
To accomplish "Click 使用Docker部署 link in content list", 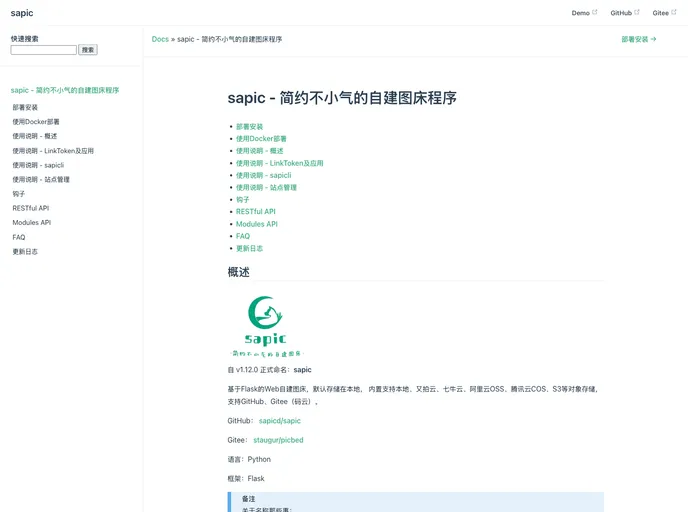I will click(261, 139).
